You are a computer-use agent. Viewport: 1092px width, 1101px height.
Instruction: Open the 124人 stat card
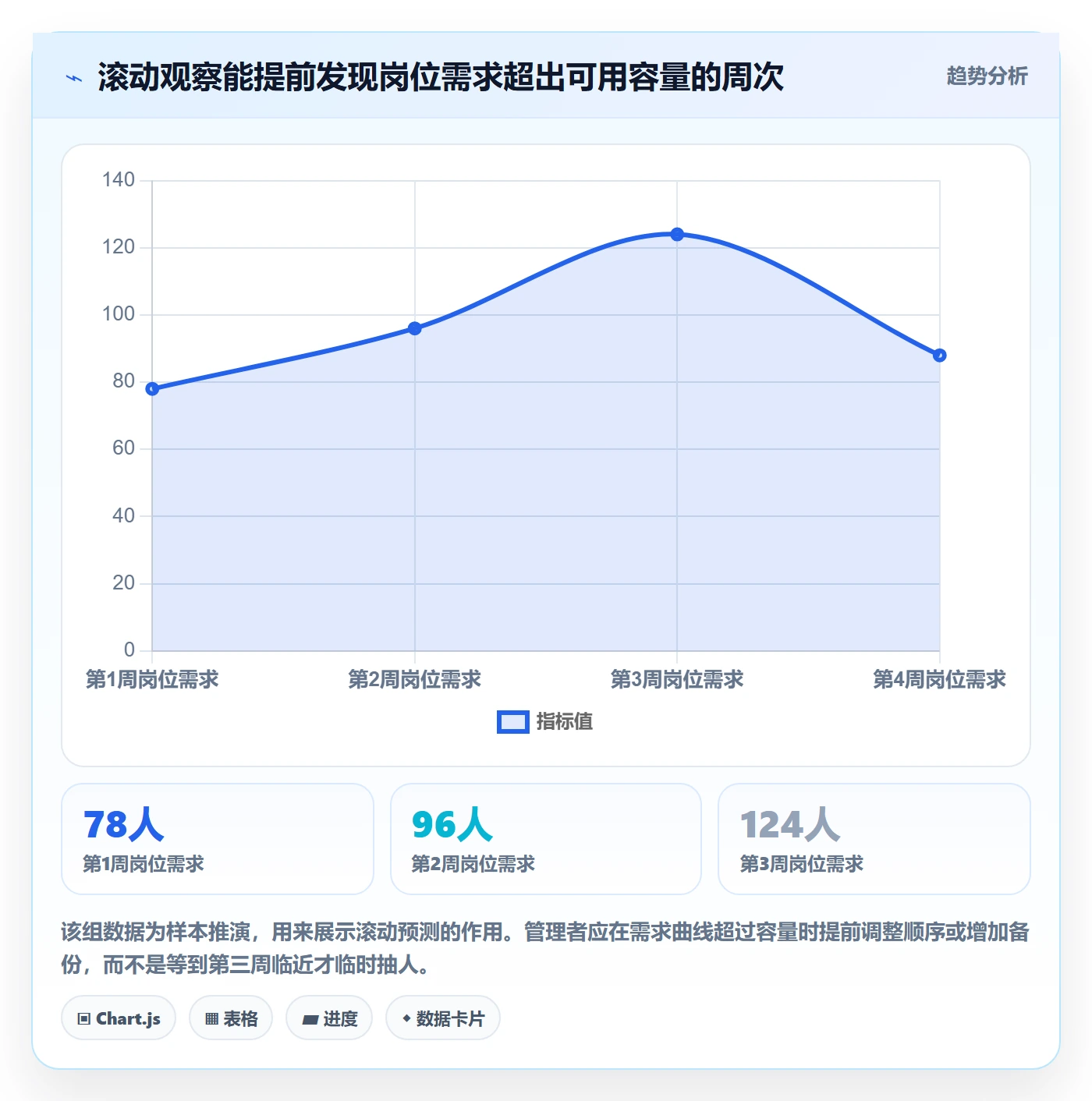[874, 839]
